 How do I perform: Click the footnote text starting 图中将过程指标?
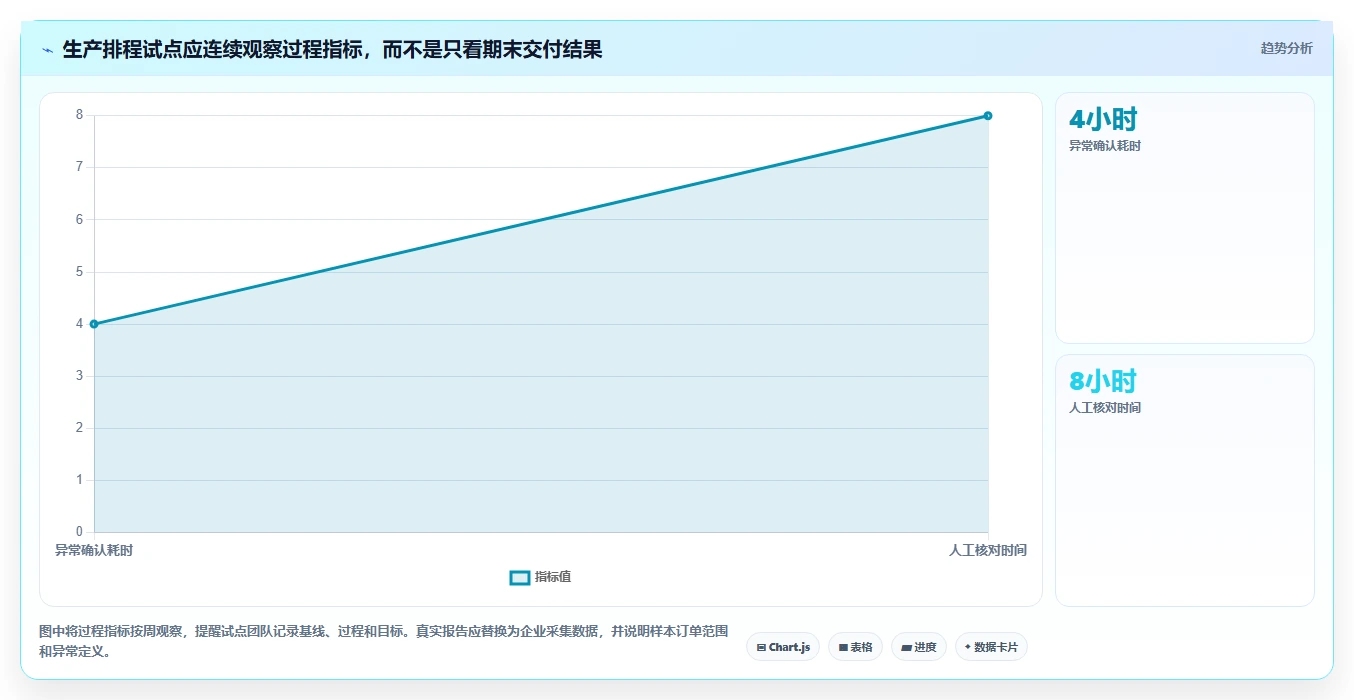coord(384,641)
